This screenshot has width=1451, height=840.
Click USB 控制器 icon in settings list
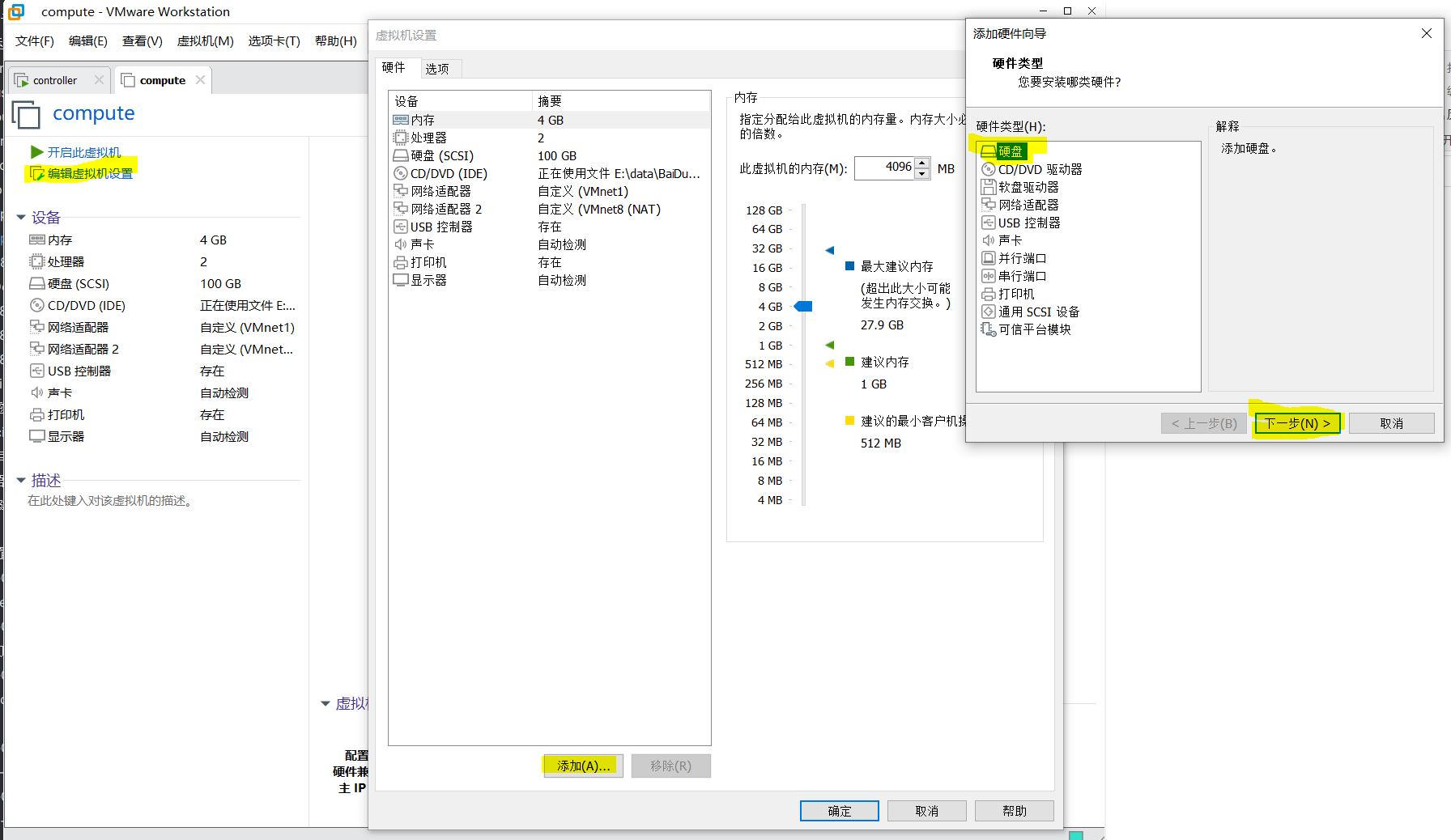click(400, 227)
